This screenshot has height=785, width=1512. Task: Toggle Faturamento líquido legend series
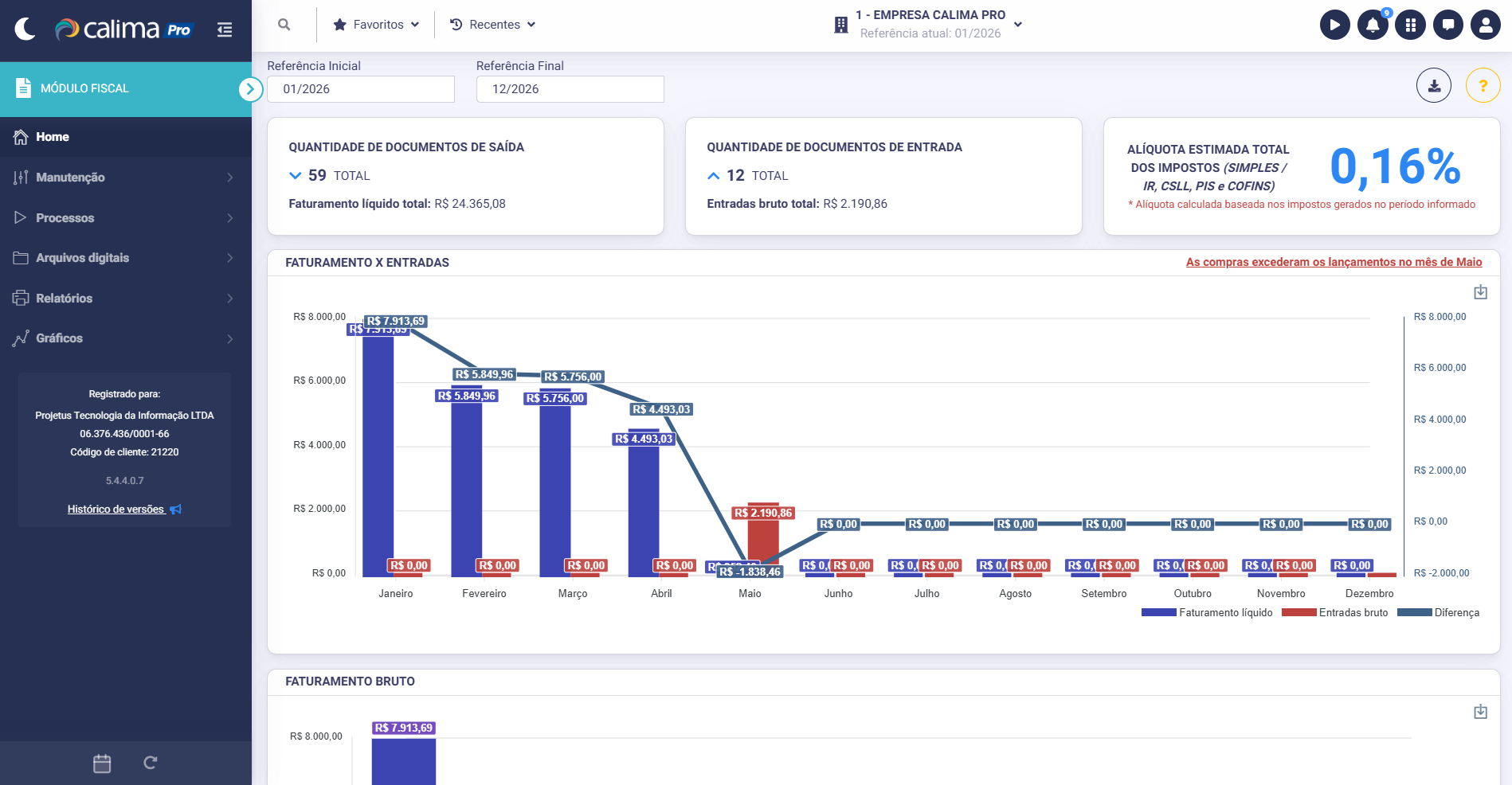(1206, 612)
